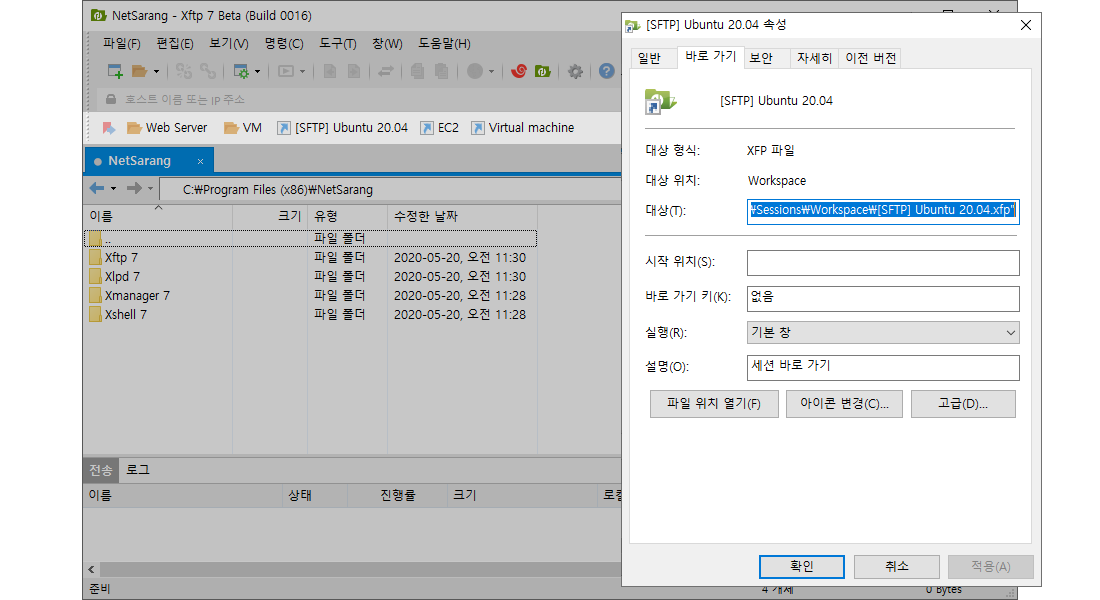Click the synchronize double-arrow toolbar icon
Viewport: 1100px width, 600px height.
click(x=385, y=71)
